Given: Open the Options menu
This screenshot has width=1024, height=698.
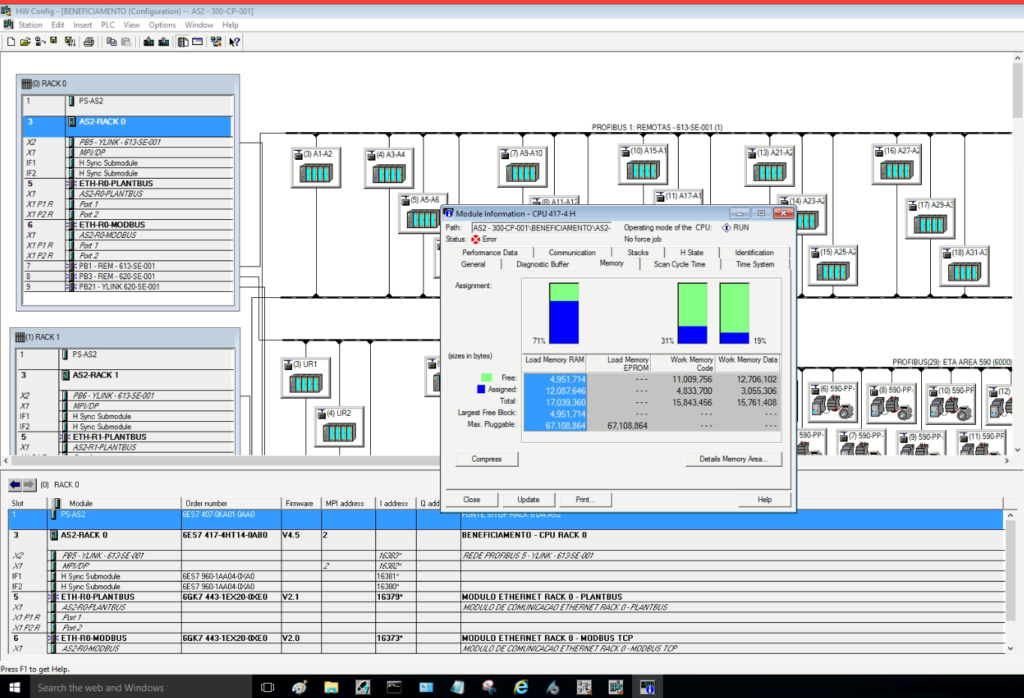Looking at the screenshot, I should pyautogui.click(x=162, y=25).
